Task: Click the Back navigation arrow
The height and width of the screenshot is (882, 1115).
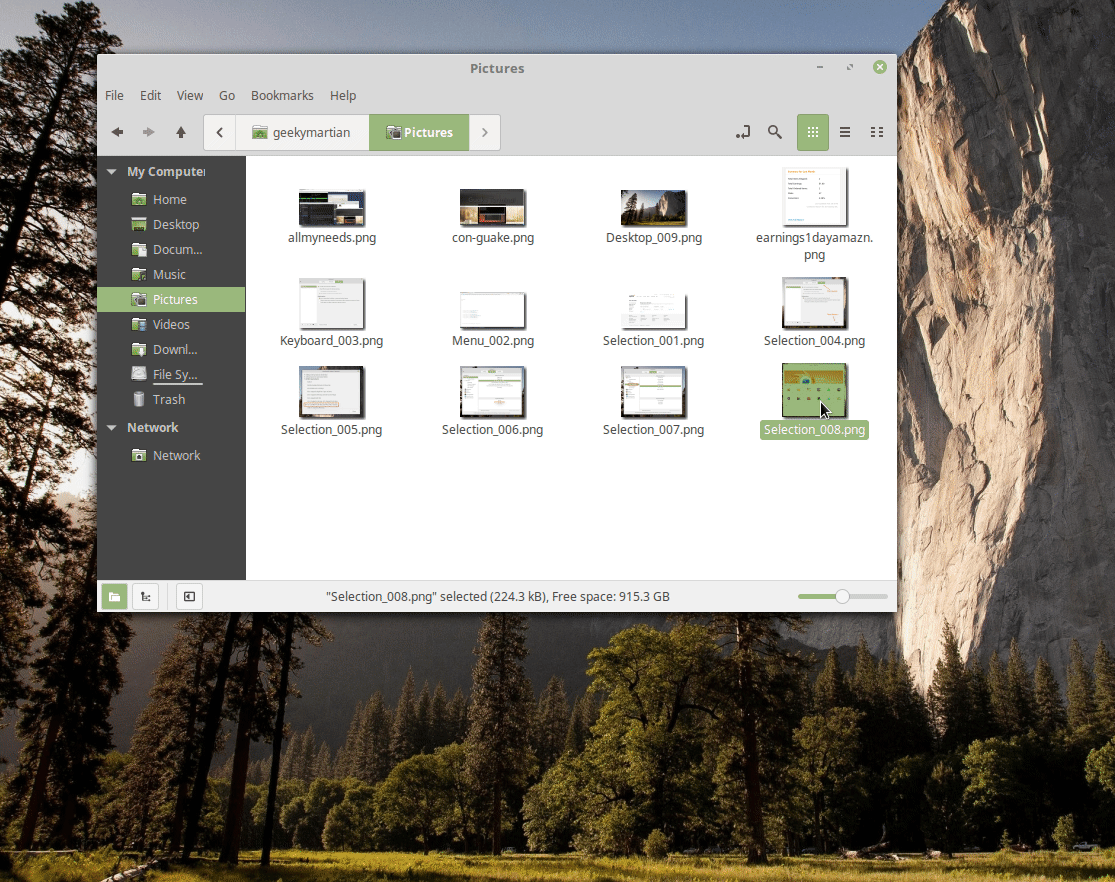Action: coord(117,132)
